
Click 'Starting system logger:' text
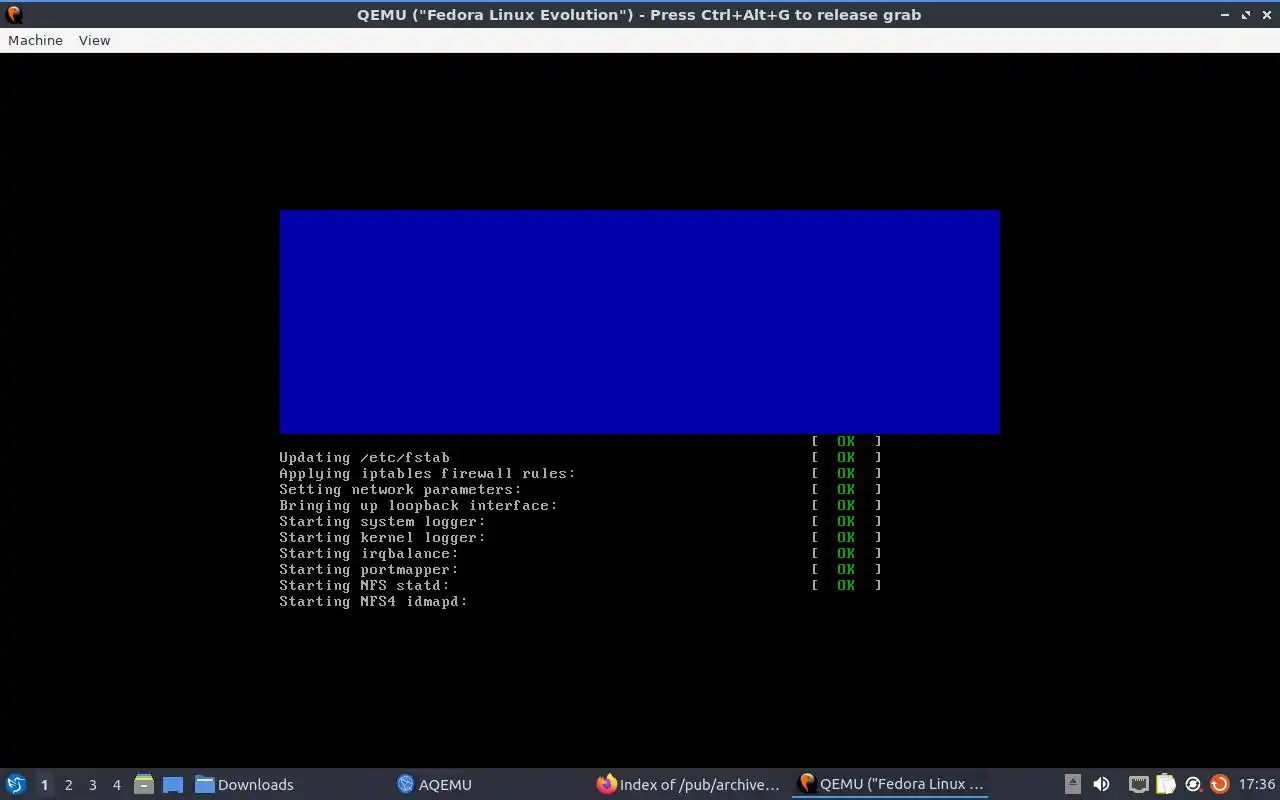(x=382, y=522)
